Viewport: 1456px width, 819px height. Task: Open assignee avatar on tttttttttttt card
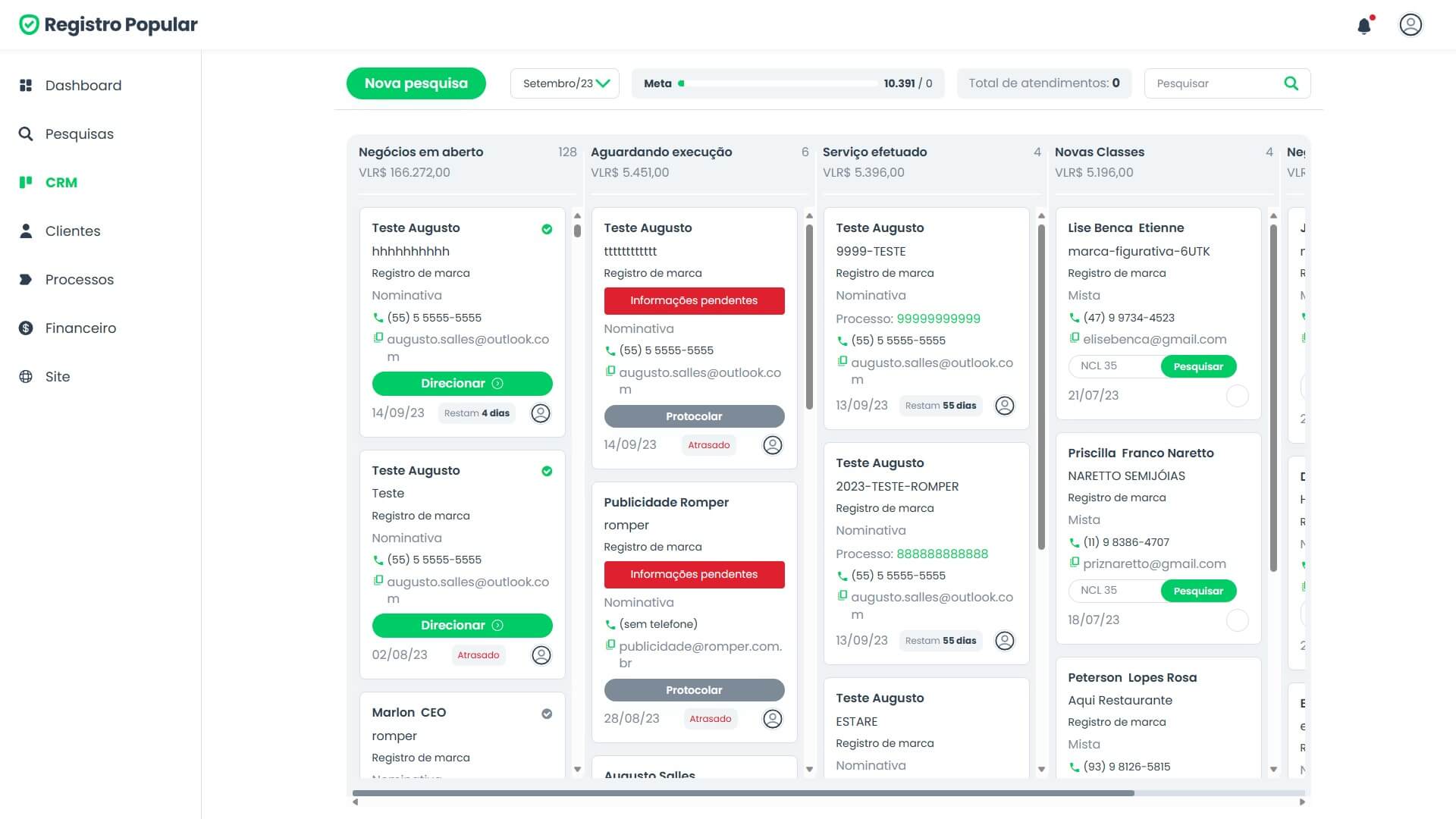click(x=773, y=445)
